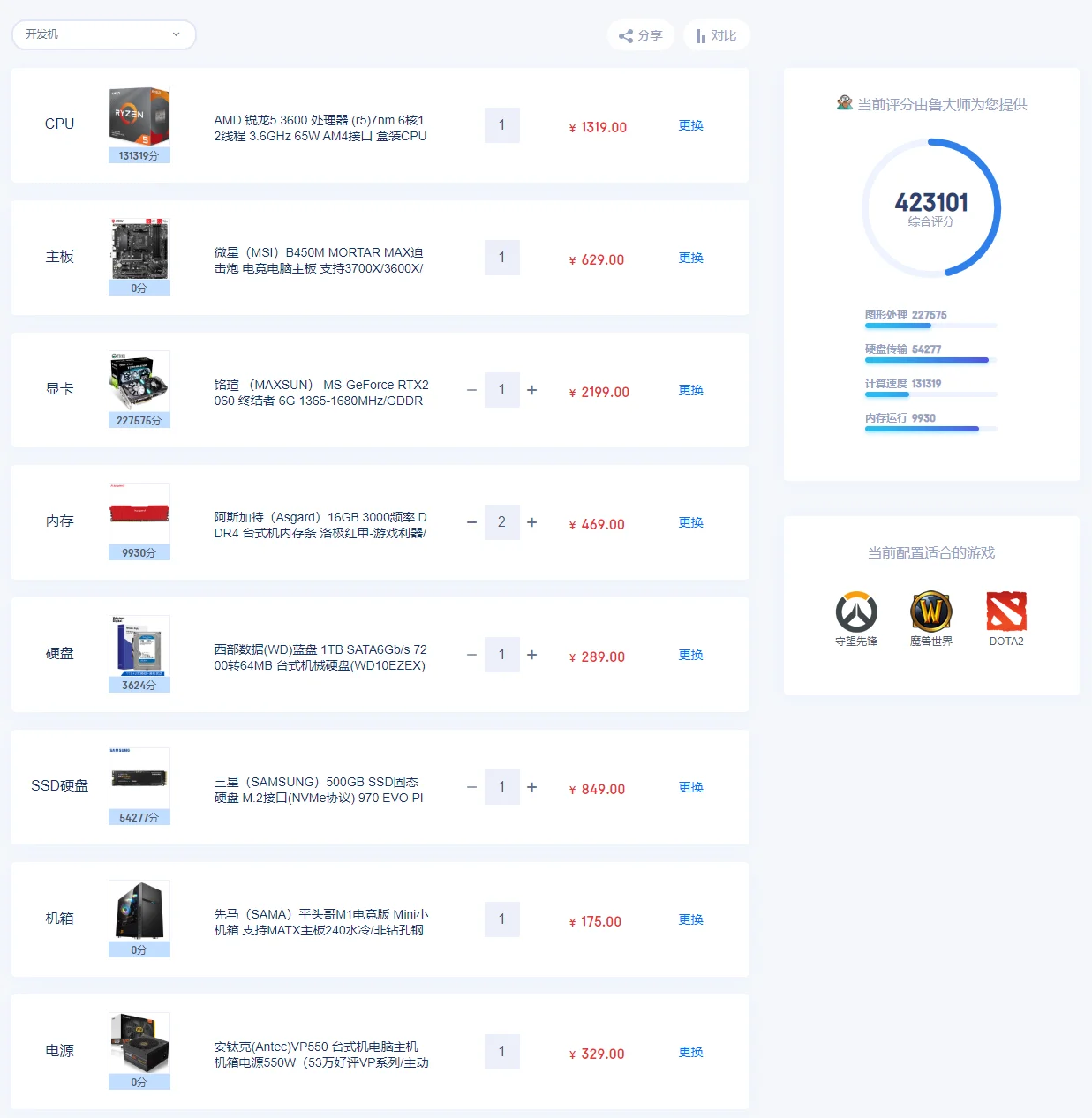
Task: Open the 开发机 configuration dropdown
Action: 104,34
